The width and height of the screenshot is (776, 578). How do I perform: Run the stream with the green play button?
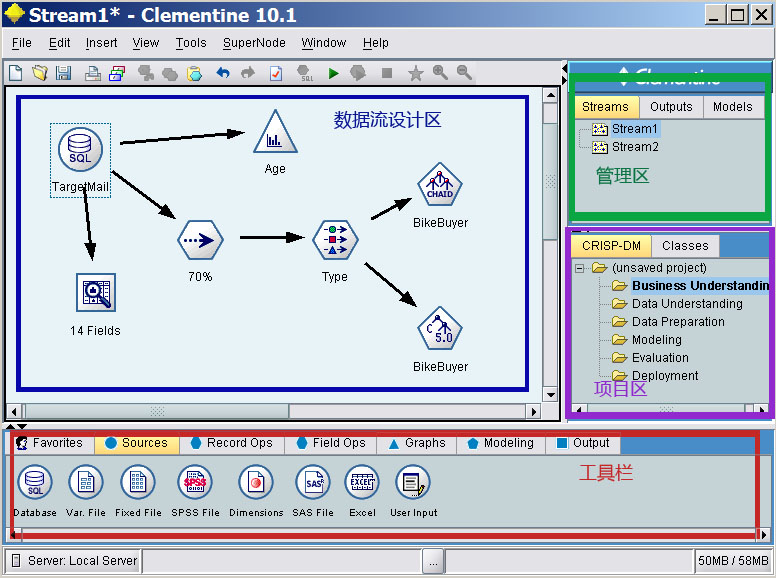pyautogui.click(x=333, y=74)
